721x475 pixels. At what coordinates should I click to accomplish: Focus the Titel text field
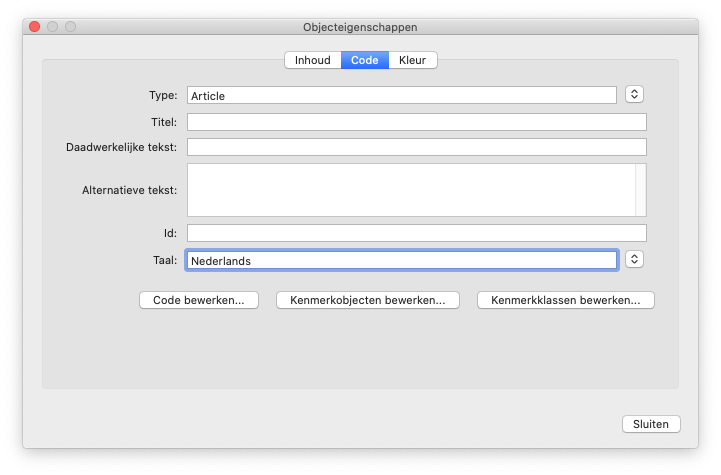(416, 122)
